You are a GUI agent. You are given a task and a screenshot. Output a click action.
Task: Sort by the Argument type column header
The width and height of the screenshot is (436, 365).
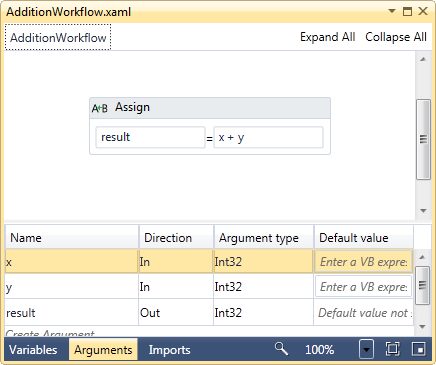pos(264,237)
